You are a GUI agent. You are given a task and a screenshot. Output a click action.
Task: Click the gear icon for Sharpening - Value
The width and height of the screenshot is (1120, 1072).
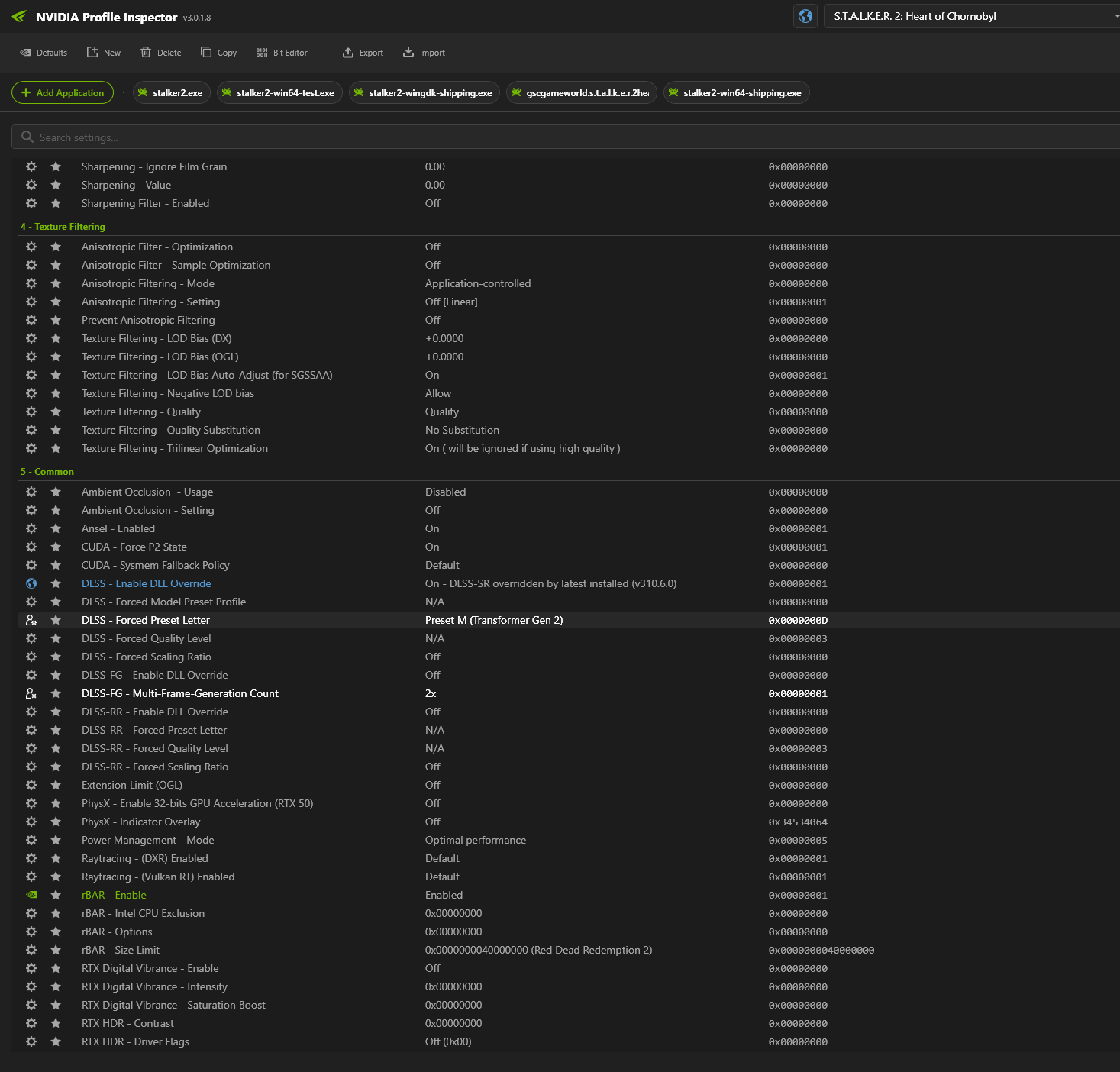(31, 185)
